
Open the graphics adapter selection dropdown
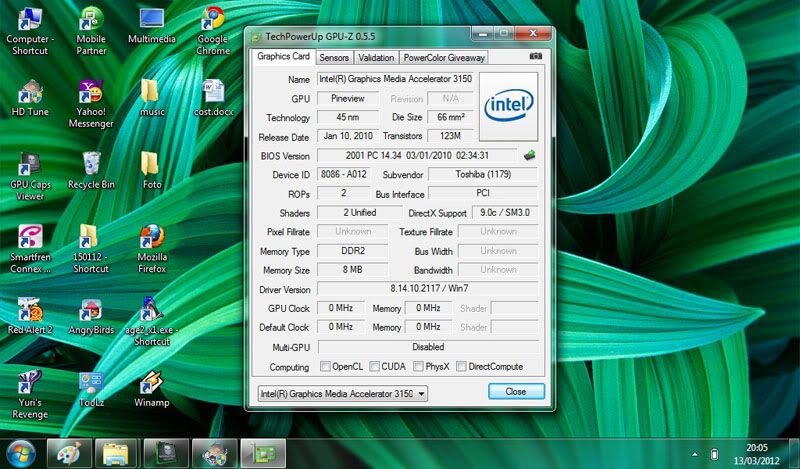pos(343,393)
